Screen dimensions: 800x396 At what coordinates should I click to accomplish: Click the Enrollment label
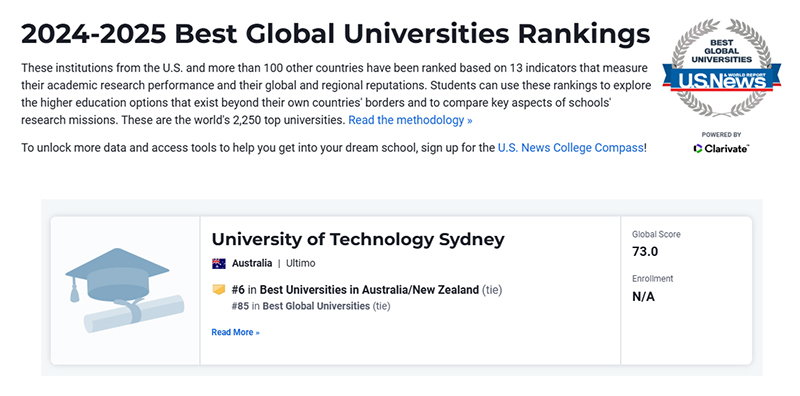(x=653, y=279)
